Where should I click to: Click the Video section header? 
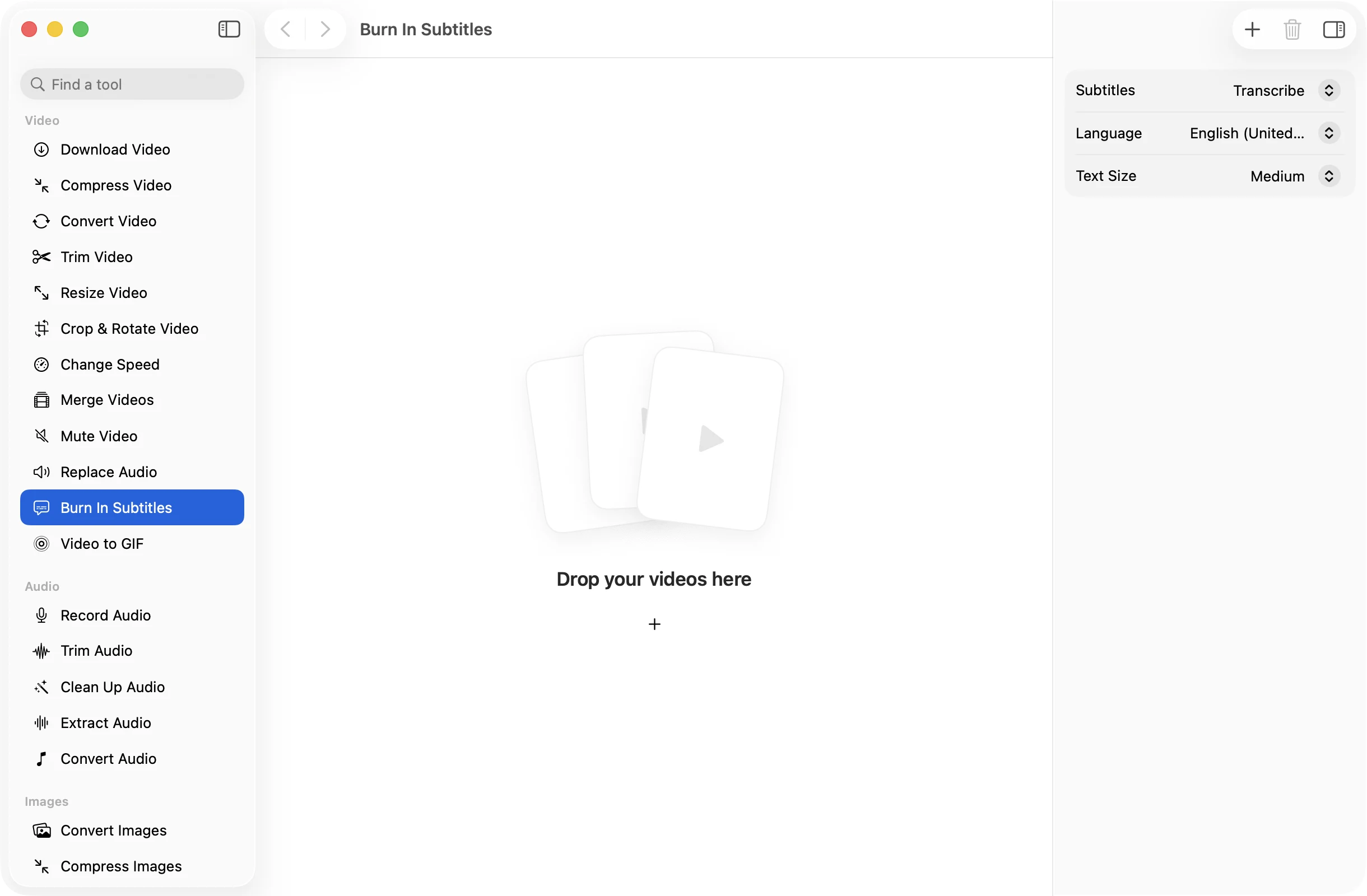[x=42, y=120]
